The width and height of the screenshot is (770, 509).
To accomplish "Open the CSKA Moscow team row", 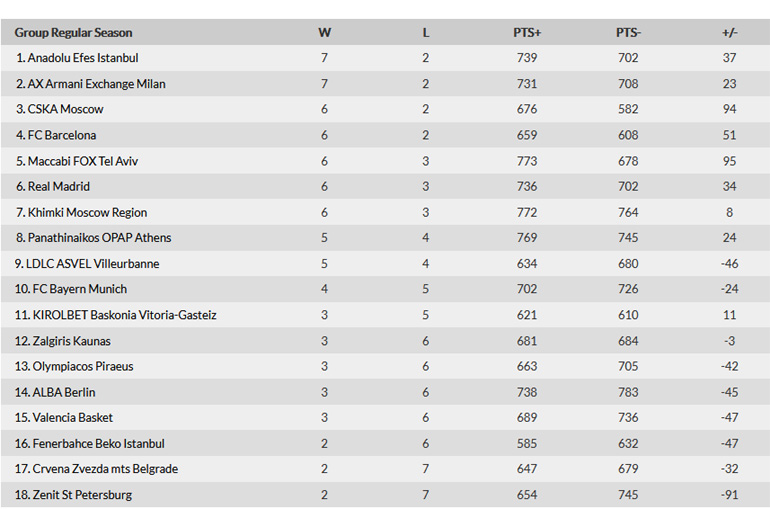I will 66,109.
